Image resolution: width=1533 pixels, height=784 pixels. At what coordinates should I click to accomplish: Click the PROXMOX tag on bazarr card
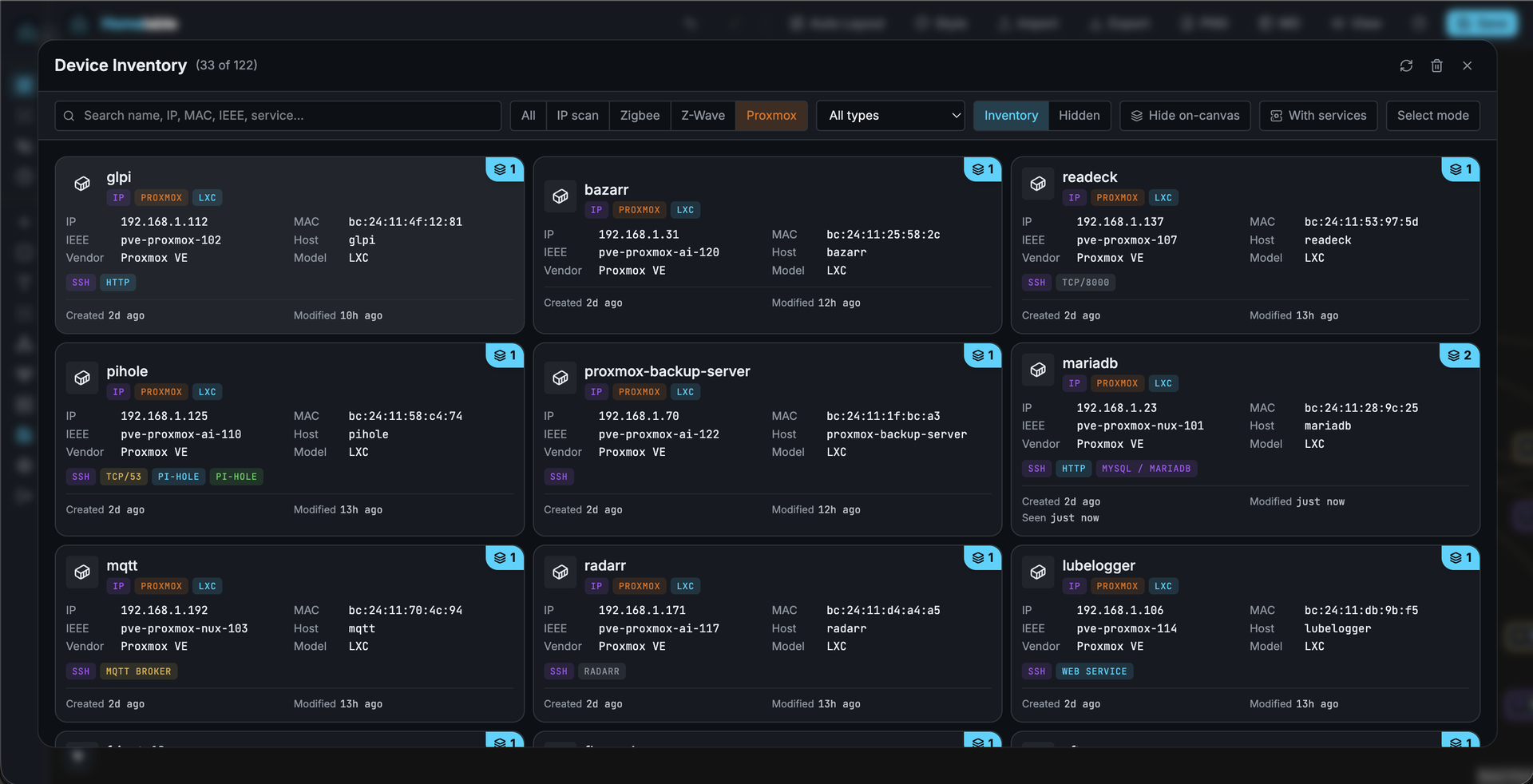coord(640,210)
